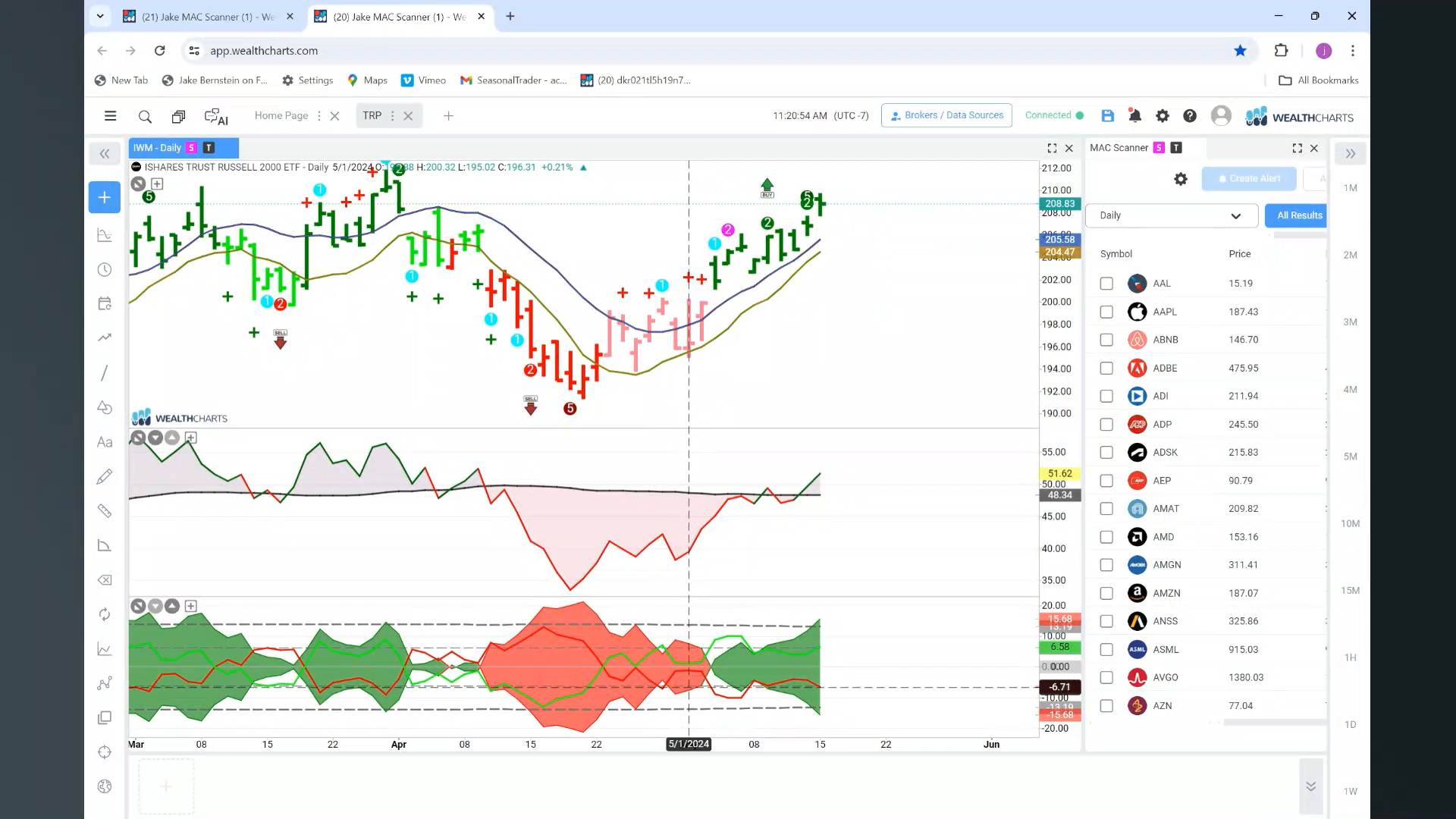Image resolution: width=1456 pixels, height=819 pixels.
Task: Click the Create Alert button
Action: pyautogui.click(x=1248, y=179)
